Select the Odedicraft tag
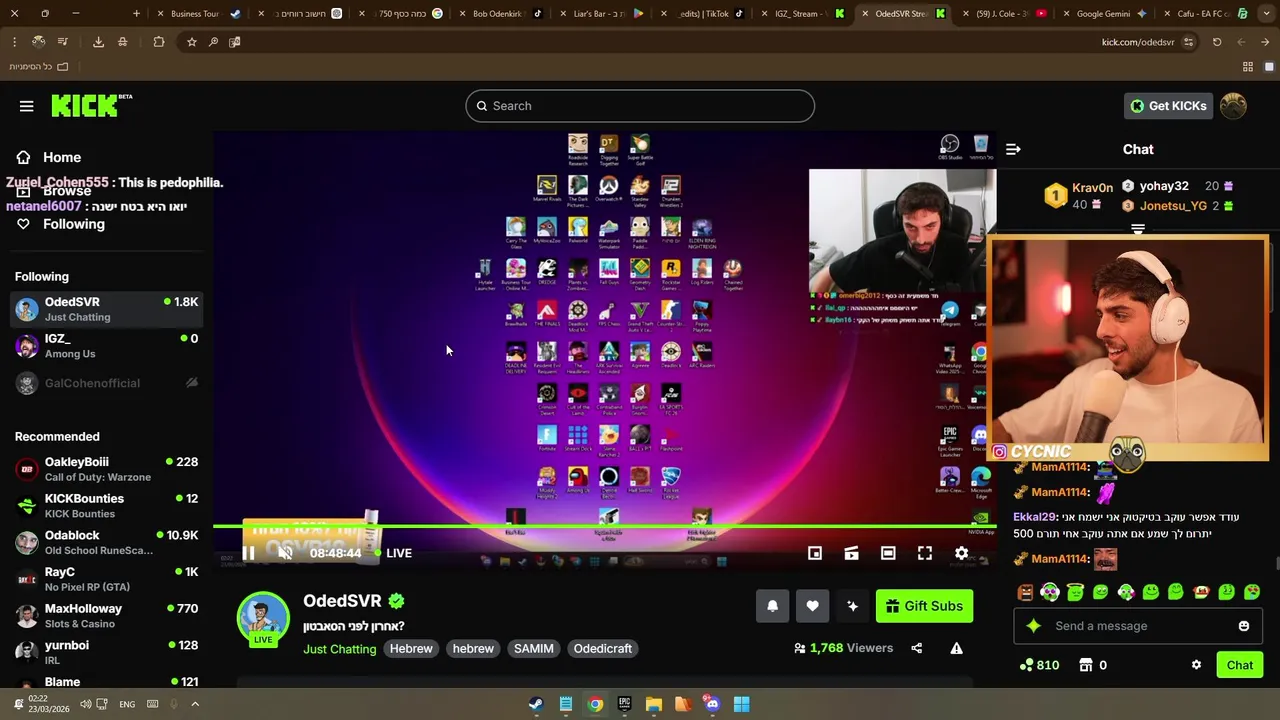The height and width of the screenshot is (720, 1280). [x=603, y=649]
